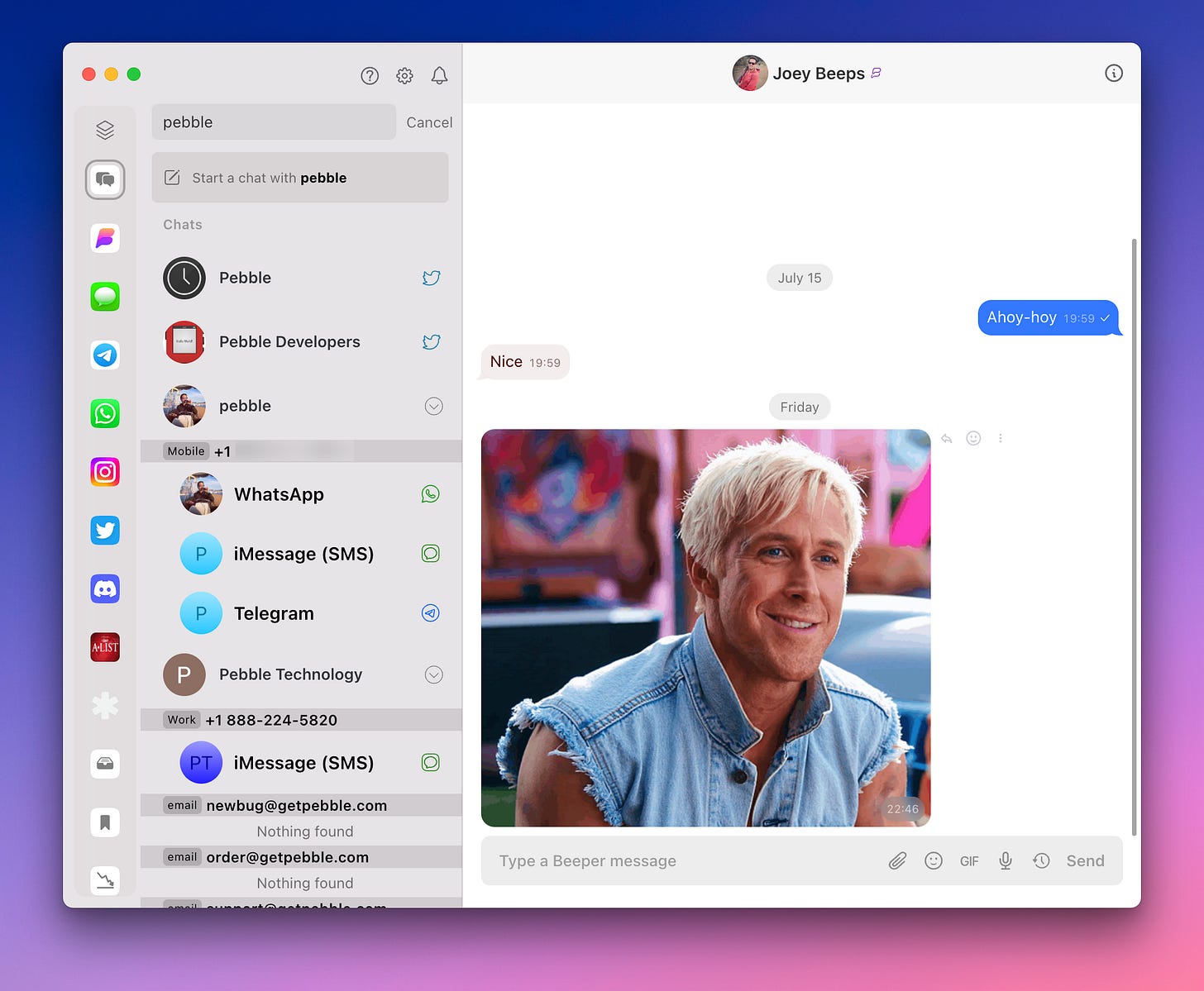The width and height of the screenshot is (1204, 991).
Task: Open the Beeper network icon in sidebar
Action: click(105, 238)
